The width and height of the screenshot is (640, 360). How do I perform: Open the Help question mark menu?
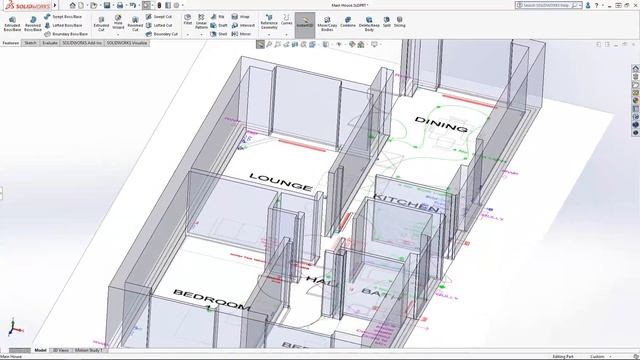(x=597, y=5)
